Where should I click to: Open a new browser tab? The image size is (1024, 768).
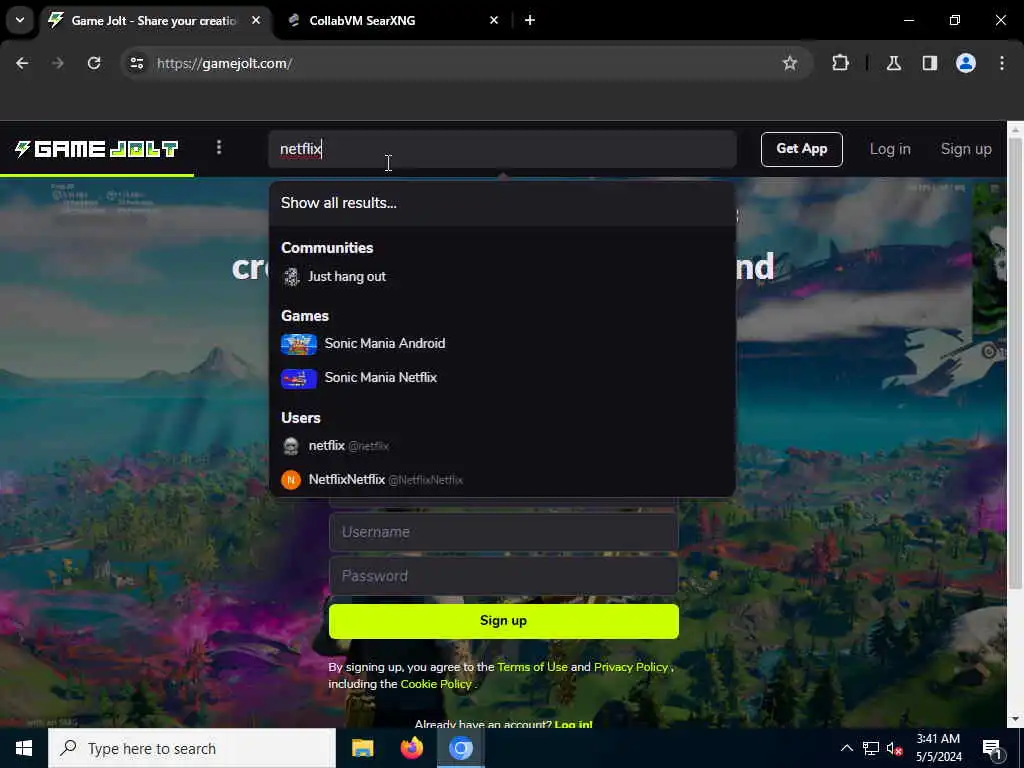(530, 20)
